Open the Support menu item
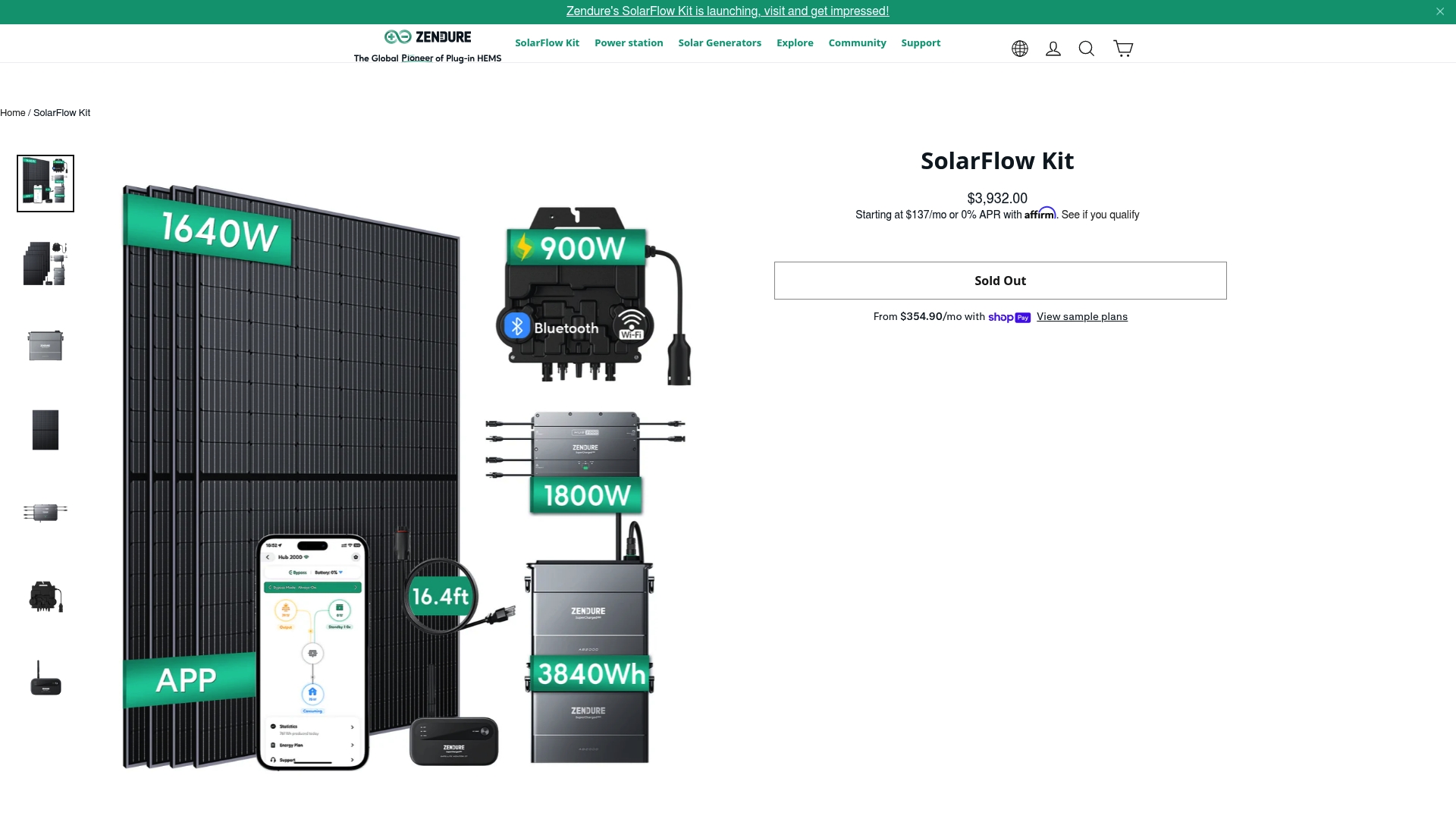The width and height of the screenshot is (1456, 819). pyautogui.click(x=921, y=43)
